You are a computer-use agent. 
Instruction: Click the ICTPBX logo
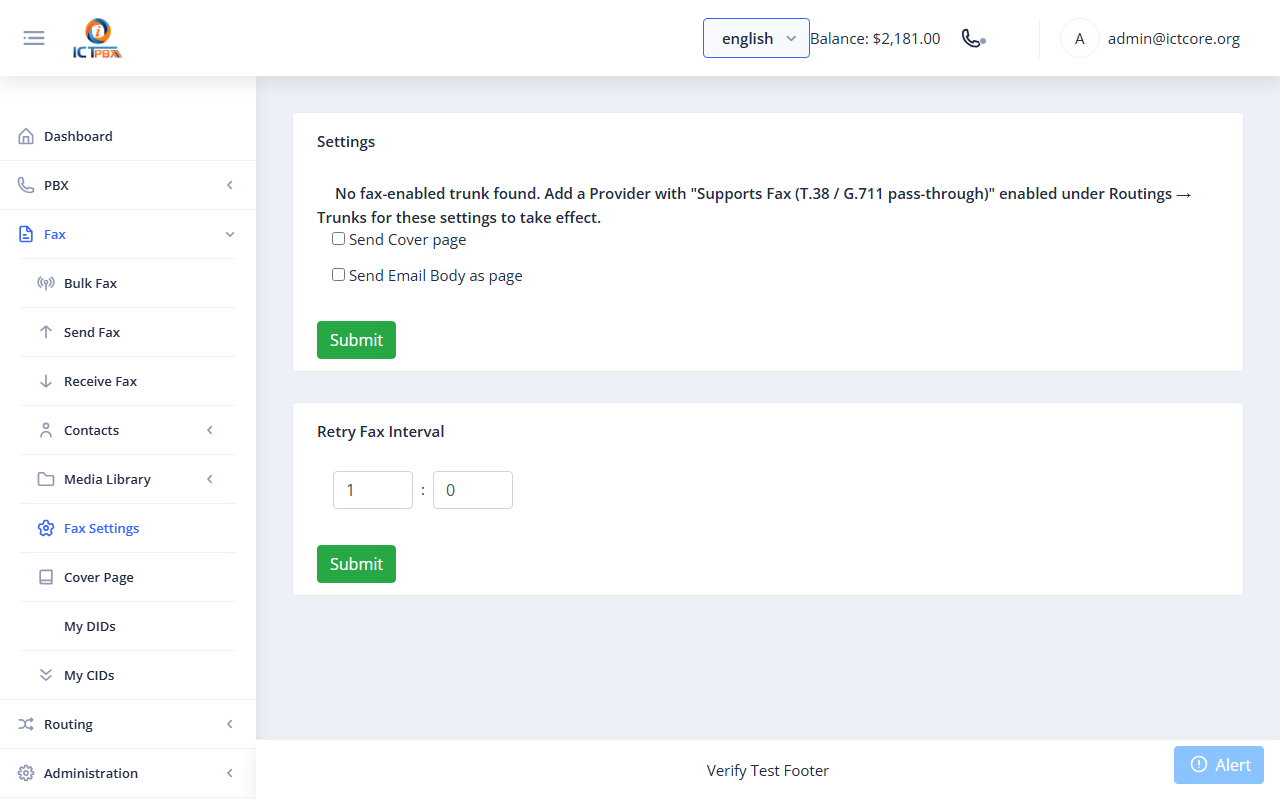pyautogui.click(x=98, y=39)
